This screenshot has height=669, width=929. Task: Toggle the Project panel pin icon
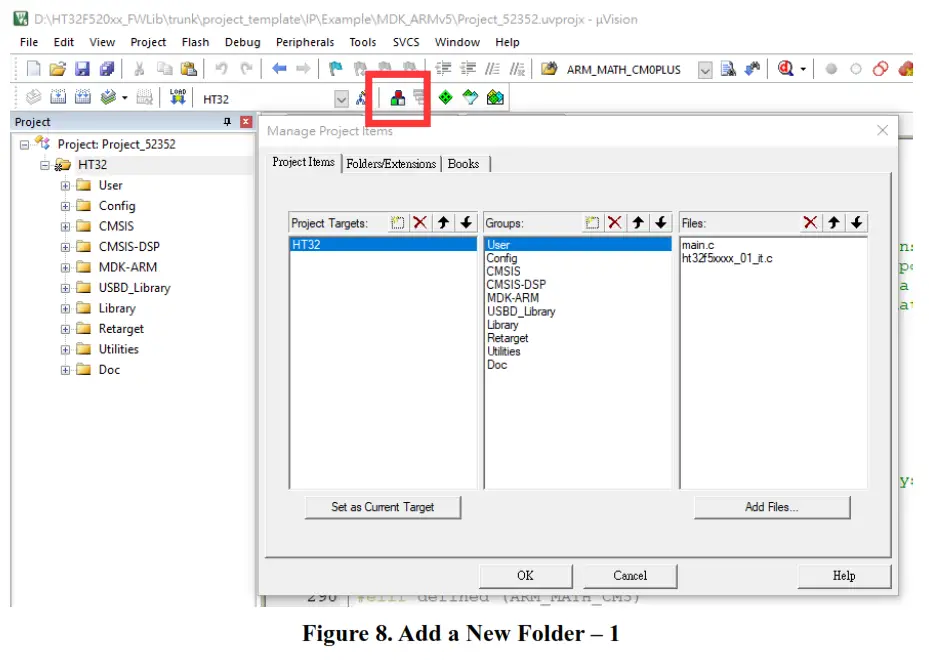[x=227, y=121]
